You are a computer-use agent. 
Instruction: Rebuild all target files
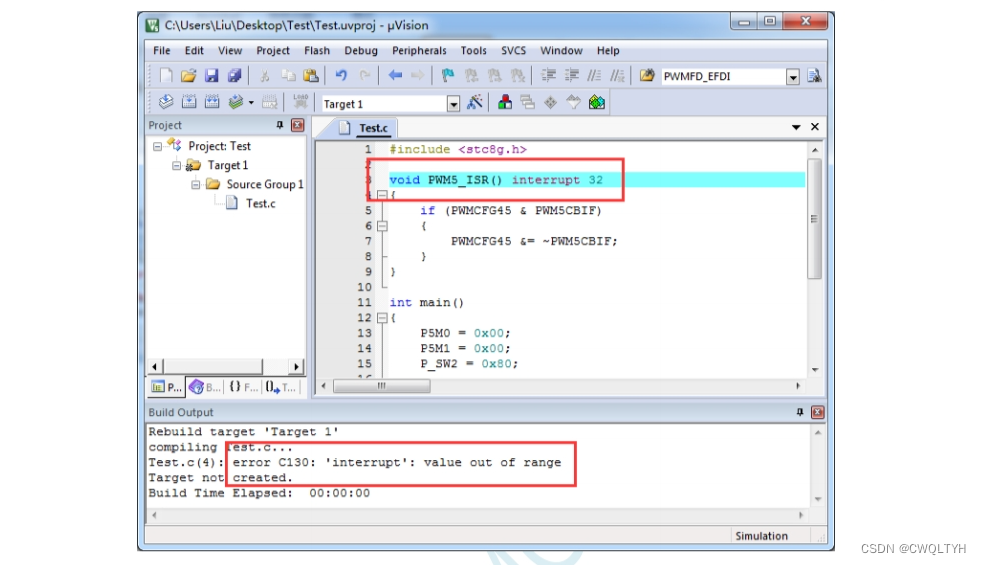tap(212, 102)
